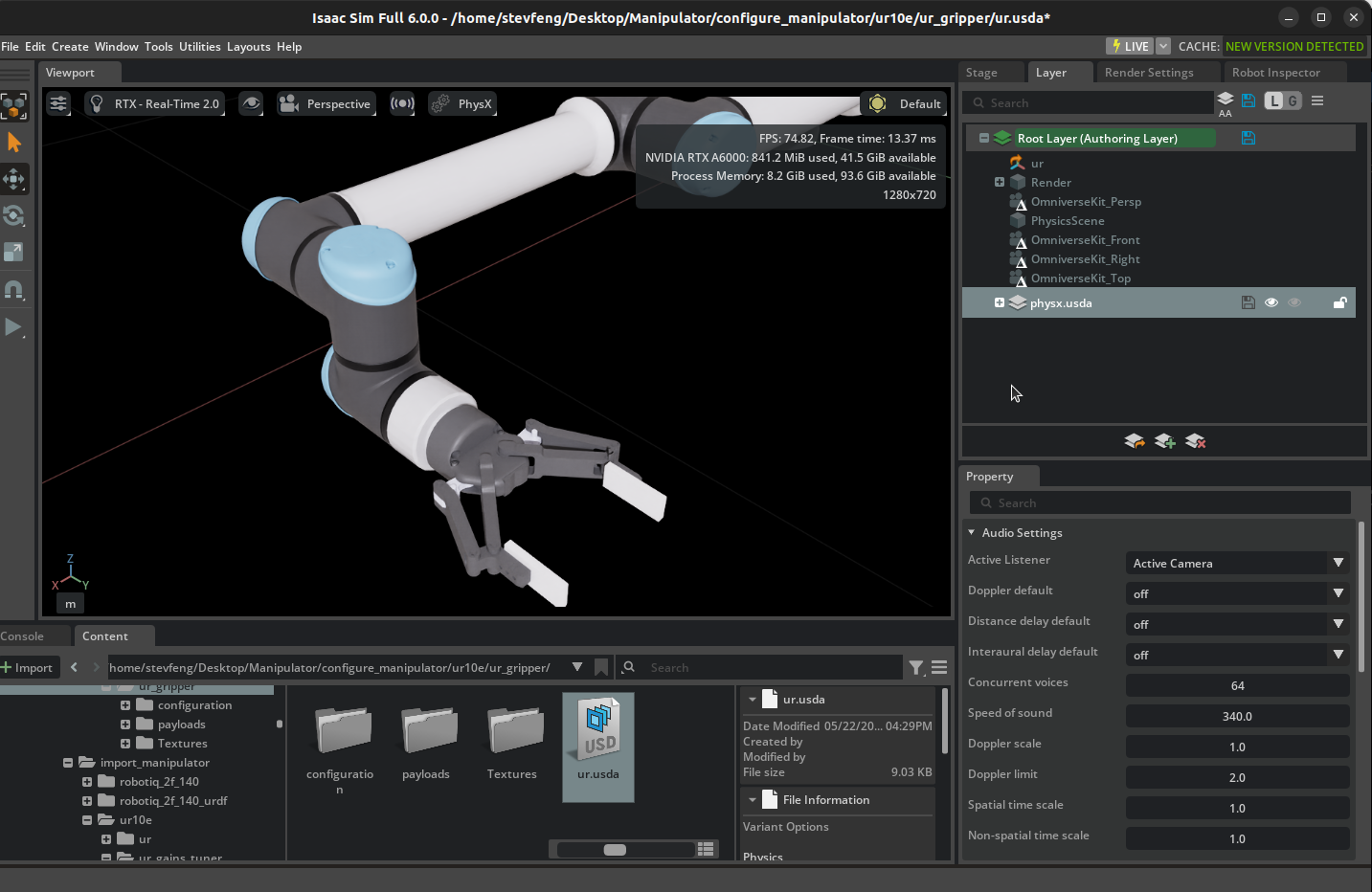Open the Doppler default dropdown
Viewport: 1372px width, 892px height.
(x=1237, y=593)
